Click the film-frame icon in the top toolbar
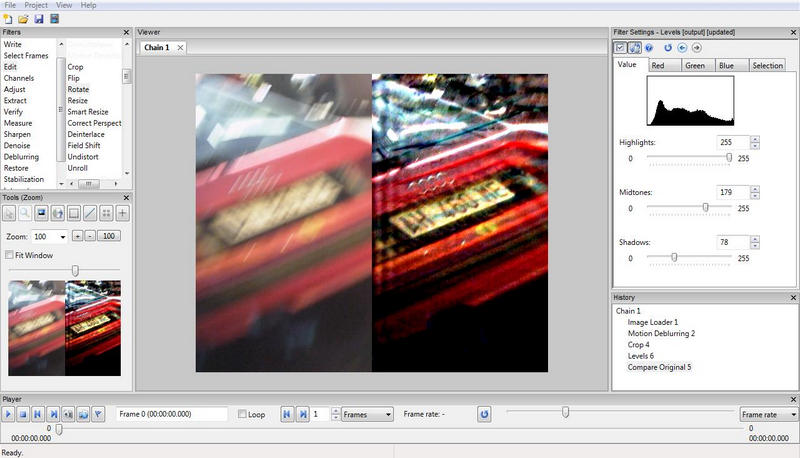Viewport: 800px width, 458px height. point(55,19)
